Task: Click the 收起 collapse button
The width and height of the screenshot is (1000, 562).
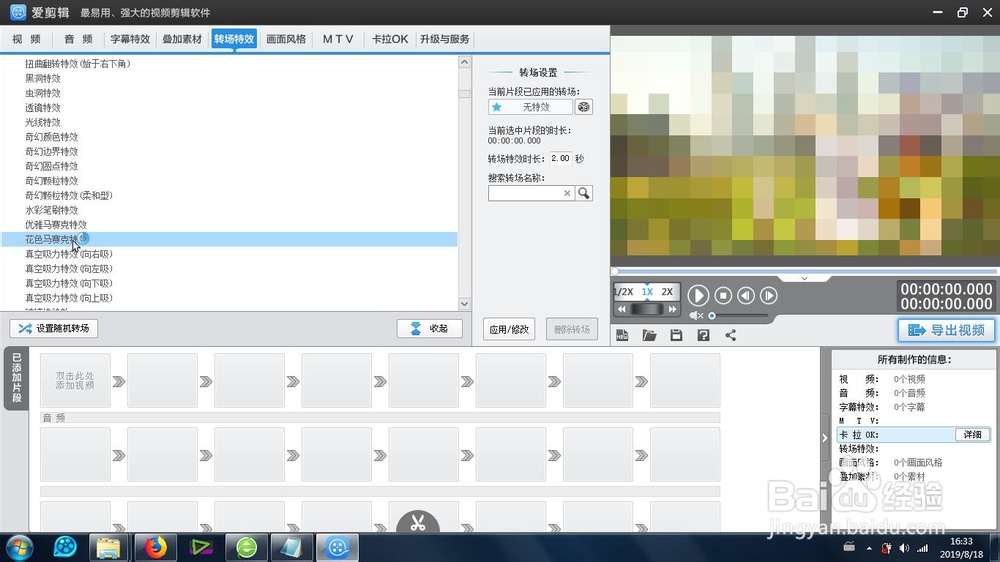Action: [x=429, y=328]
